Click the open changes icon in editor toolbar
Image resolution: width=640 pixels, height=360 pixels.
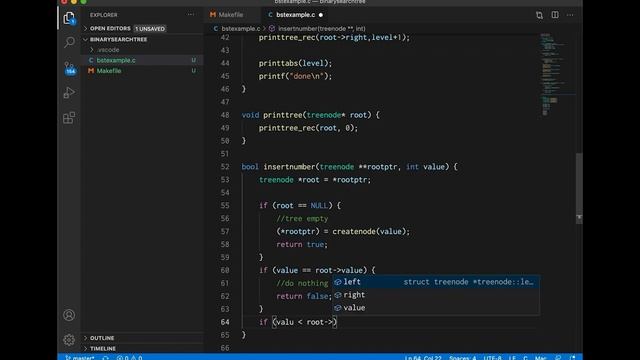(539, 15)
